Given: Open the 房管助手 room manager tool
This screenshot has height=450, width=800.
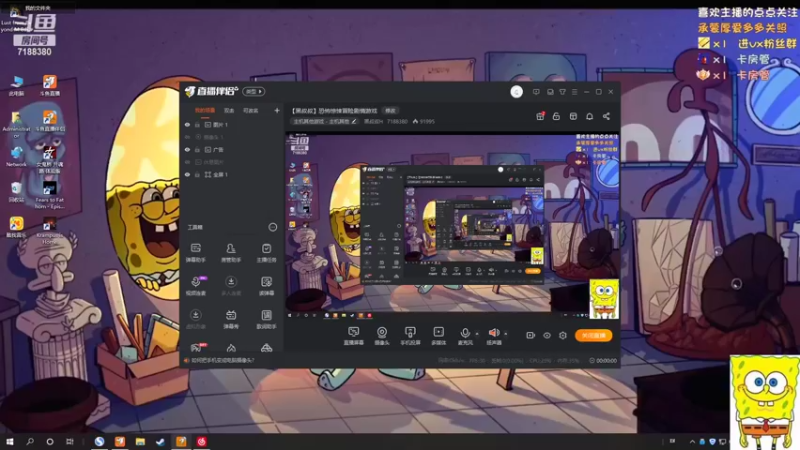Looking at the screenshot, I should [x=231, y=253].
